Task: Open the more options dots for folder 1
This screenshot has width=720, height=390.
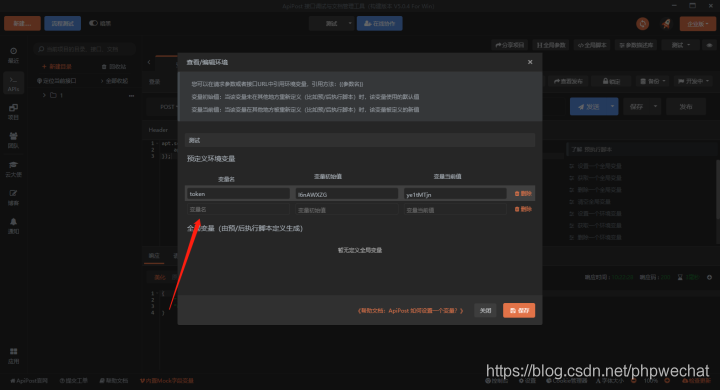Action: pyautogui.click(x=131, y=96)
